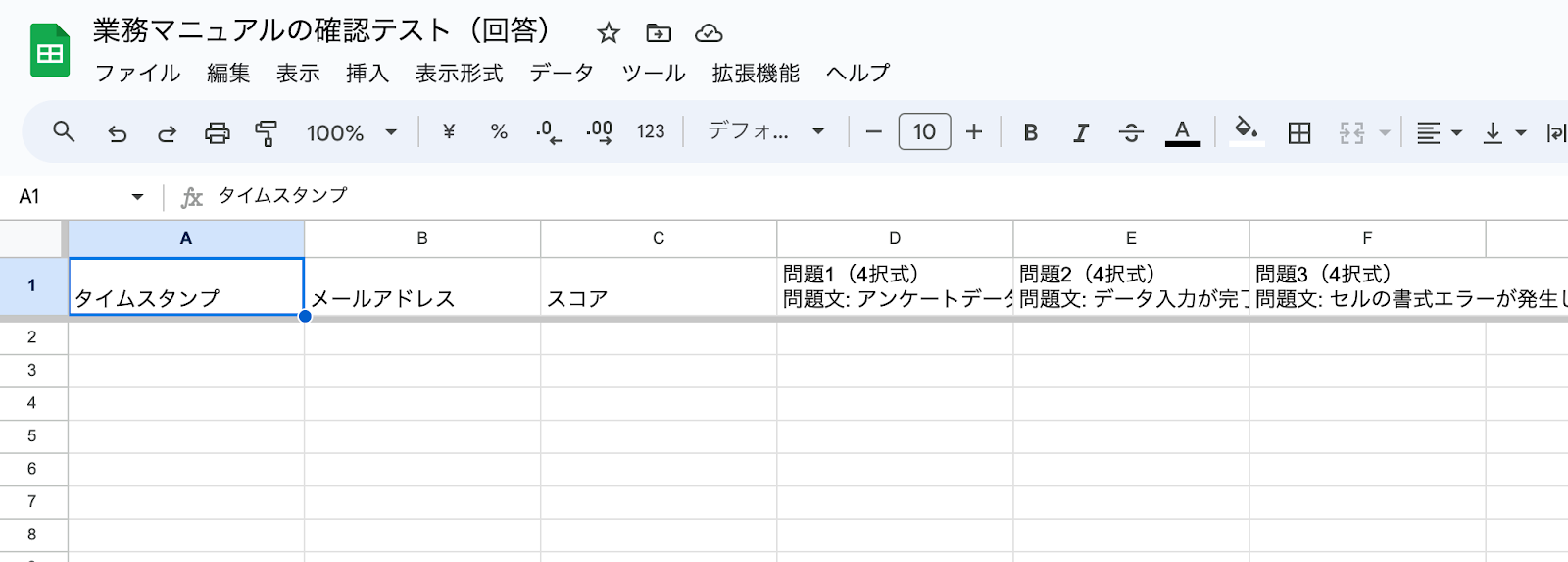Expand the merge cells options arrow

point(1385,132)
